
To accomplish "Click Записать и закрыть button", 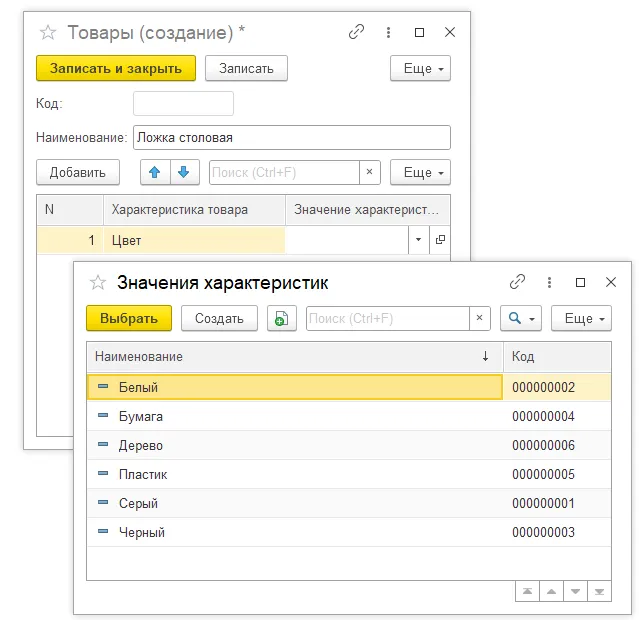I will tap(116, 68).
